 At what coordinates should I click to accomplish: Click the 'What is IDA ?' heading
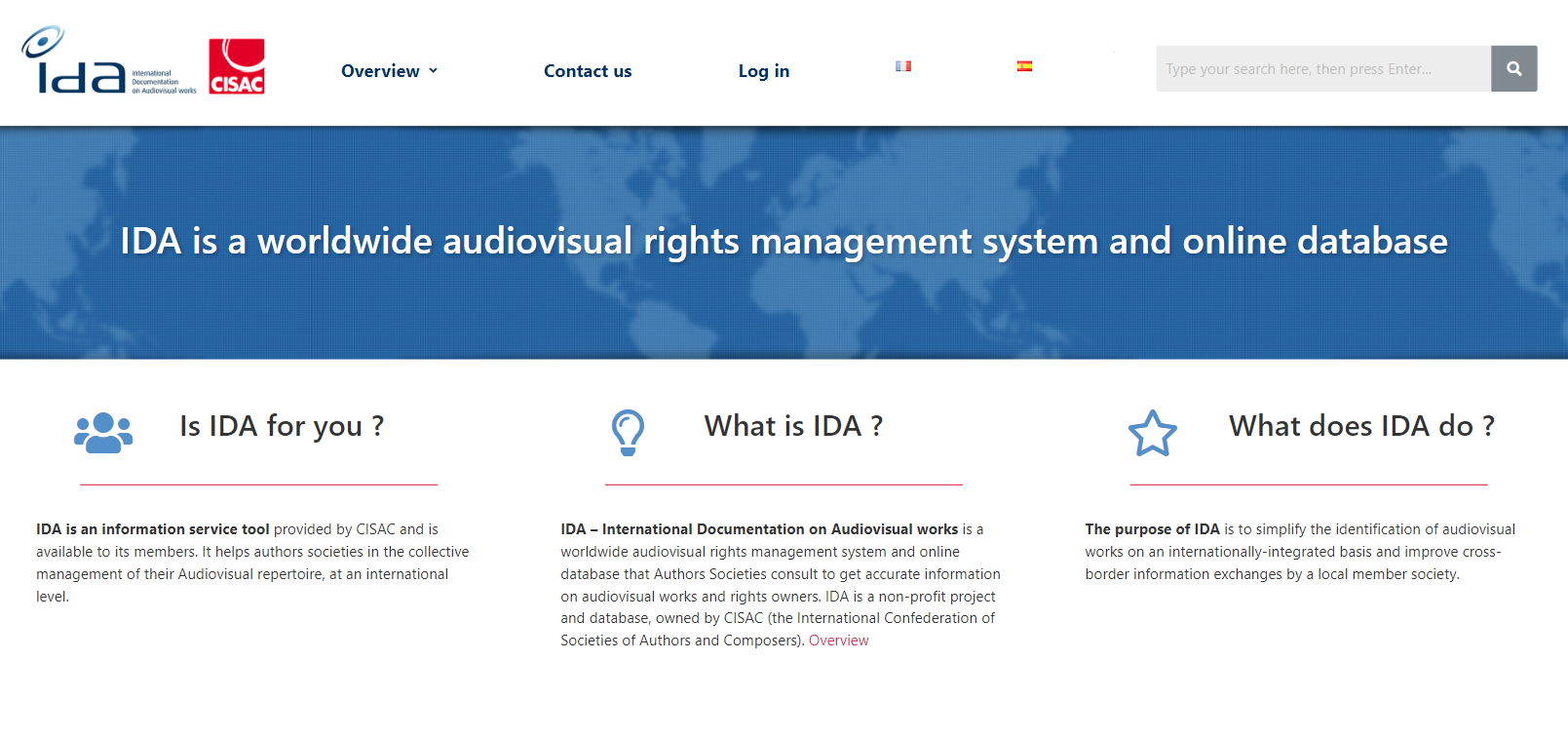pyautogui.click(x=794, y=426)
